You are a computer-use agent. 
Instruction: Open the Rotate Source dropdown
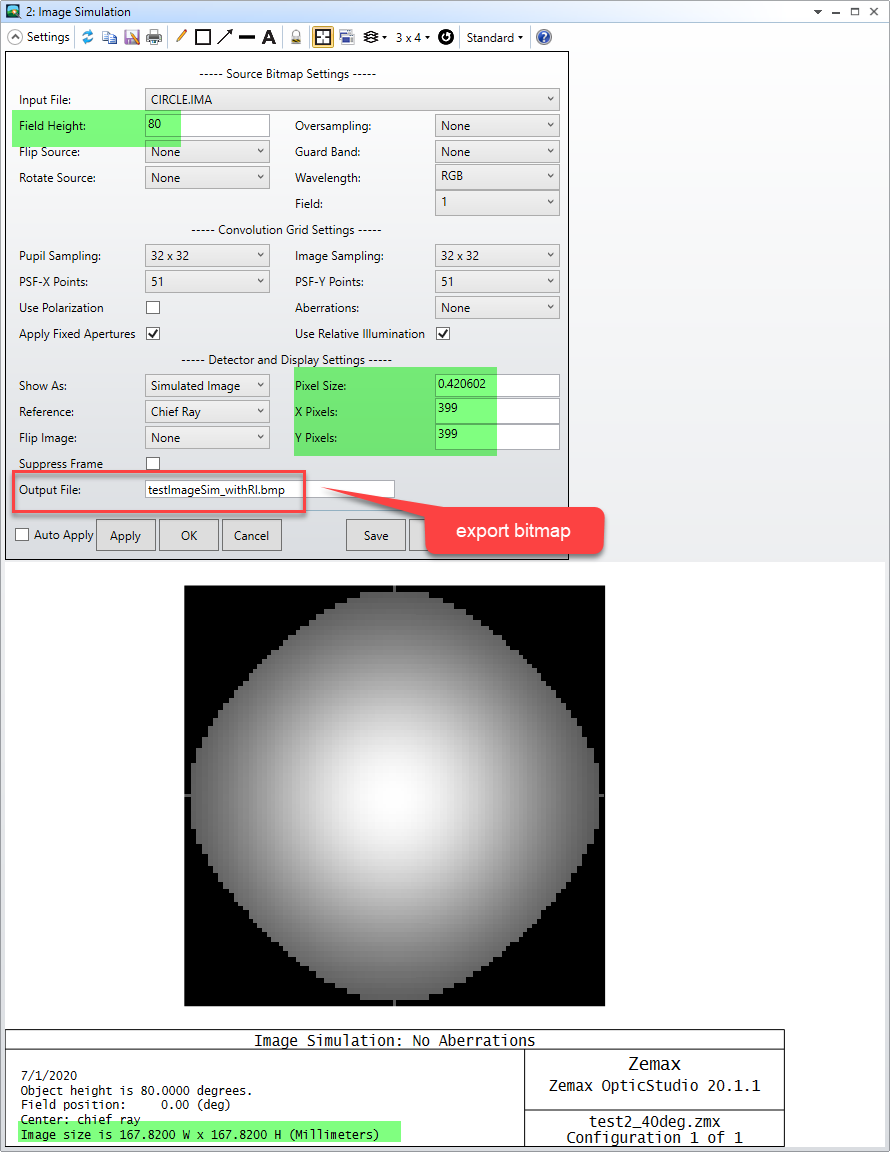point(207,177)
